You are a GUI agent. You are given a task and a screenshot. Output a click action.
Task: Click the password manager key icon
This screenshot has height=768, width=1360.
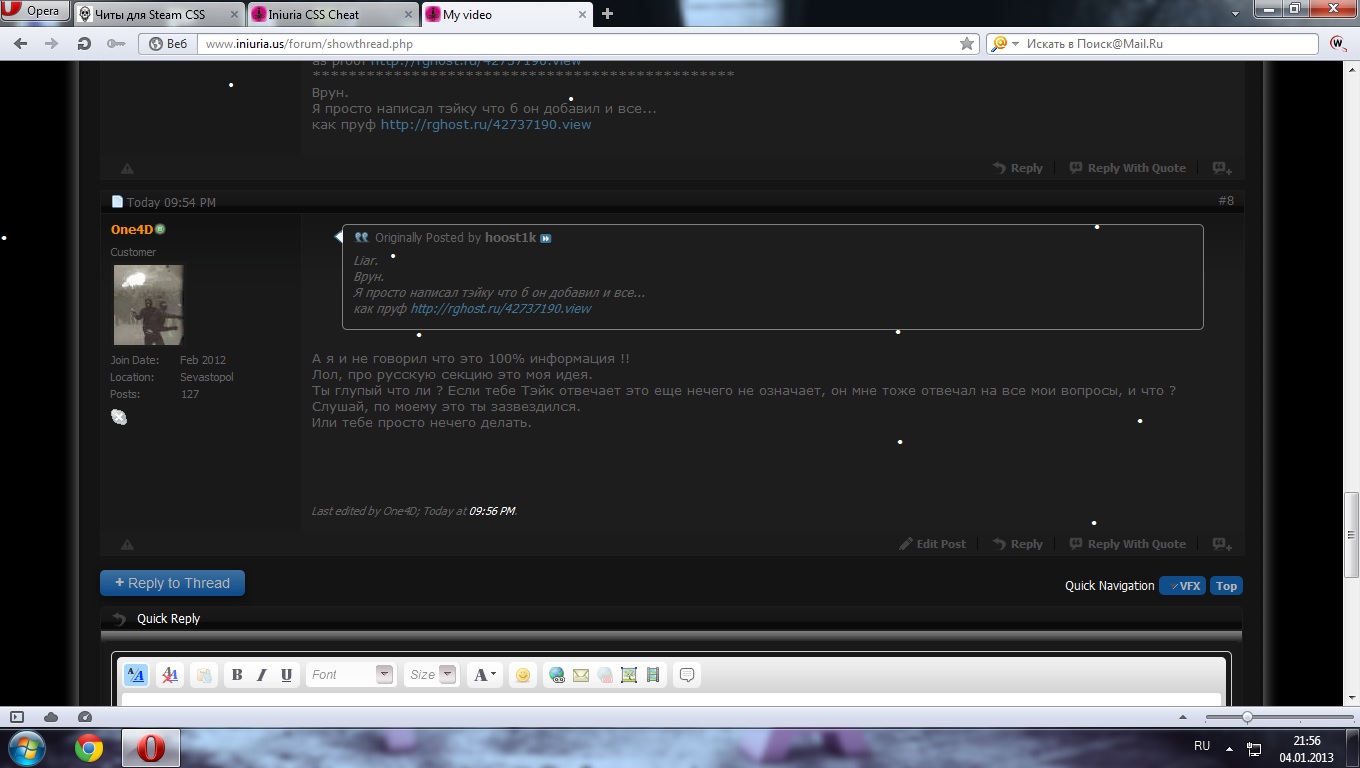[x=115, y=44]
